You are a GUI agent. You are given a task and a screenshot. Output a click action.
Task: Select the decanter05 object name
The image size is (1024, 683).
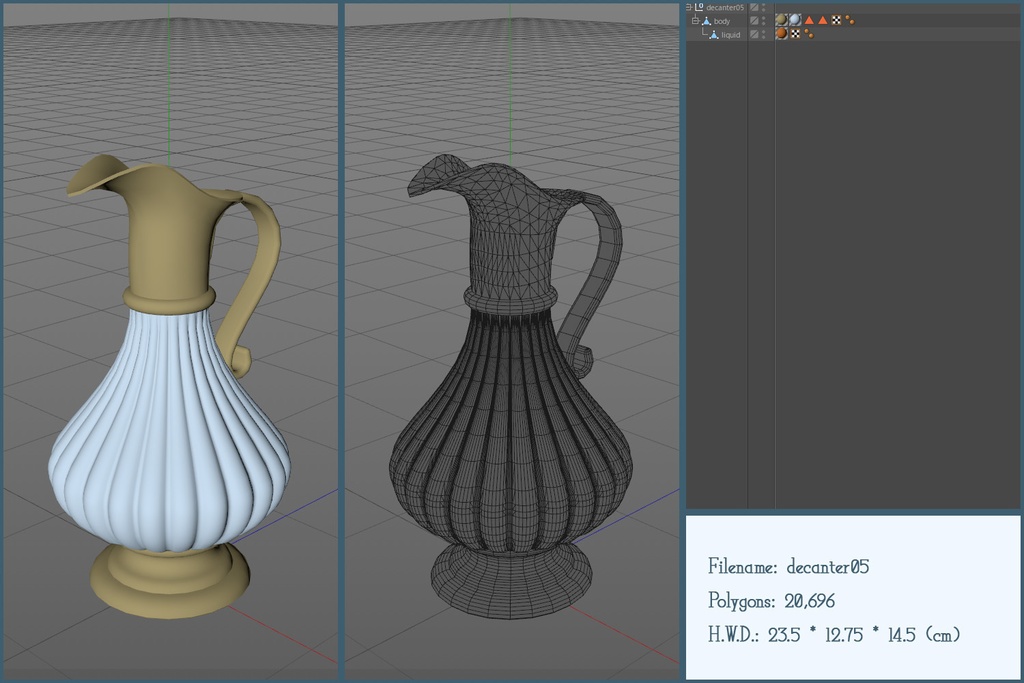(x=725, y=7)
